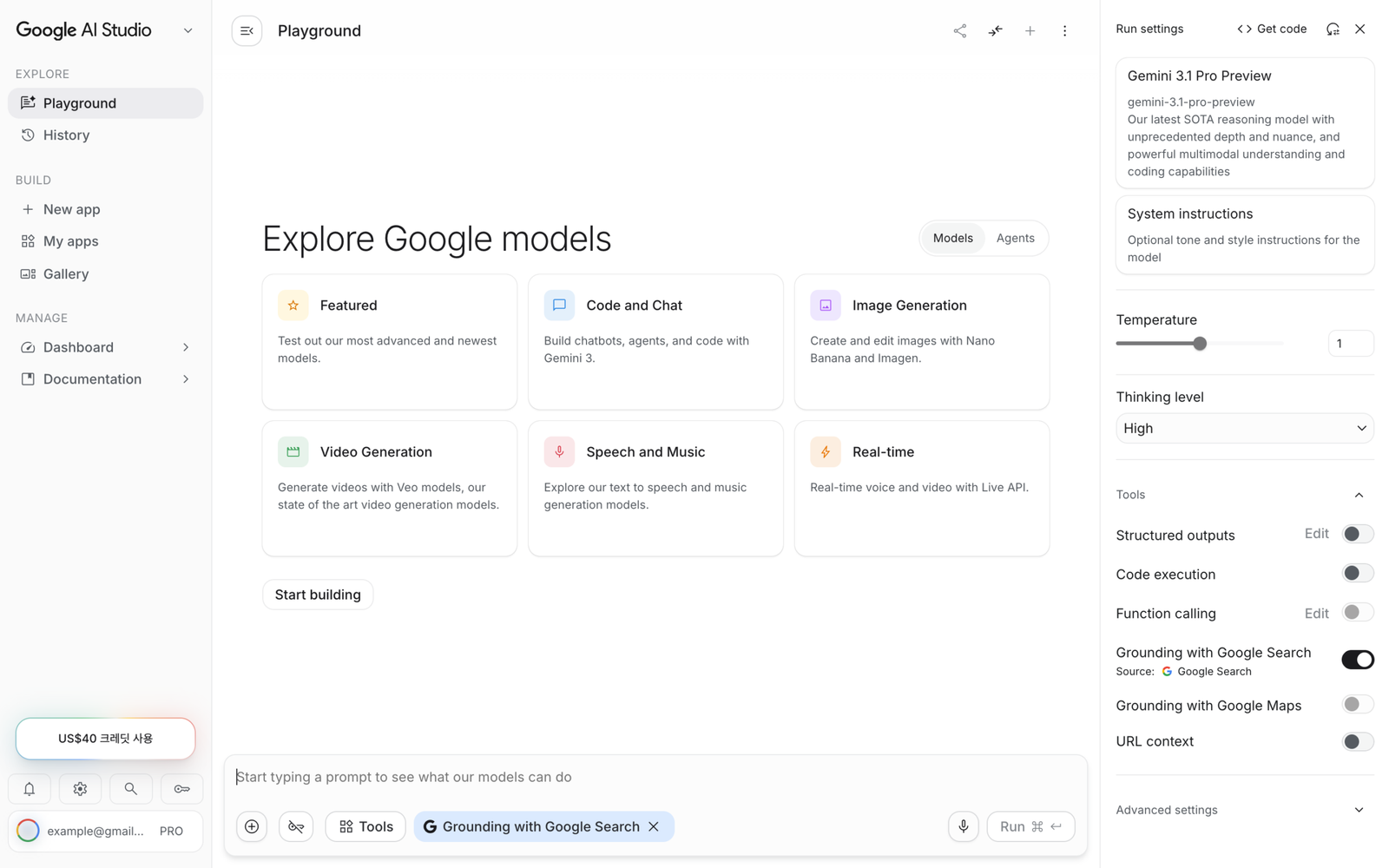Enable the Structured outputs toggle

click(x=1358, y=534)
